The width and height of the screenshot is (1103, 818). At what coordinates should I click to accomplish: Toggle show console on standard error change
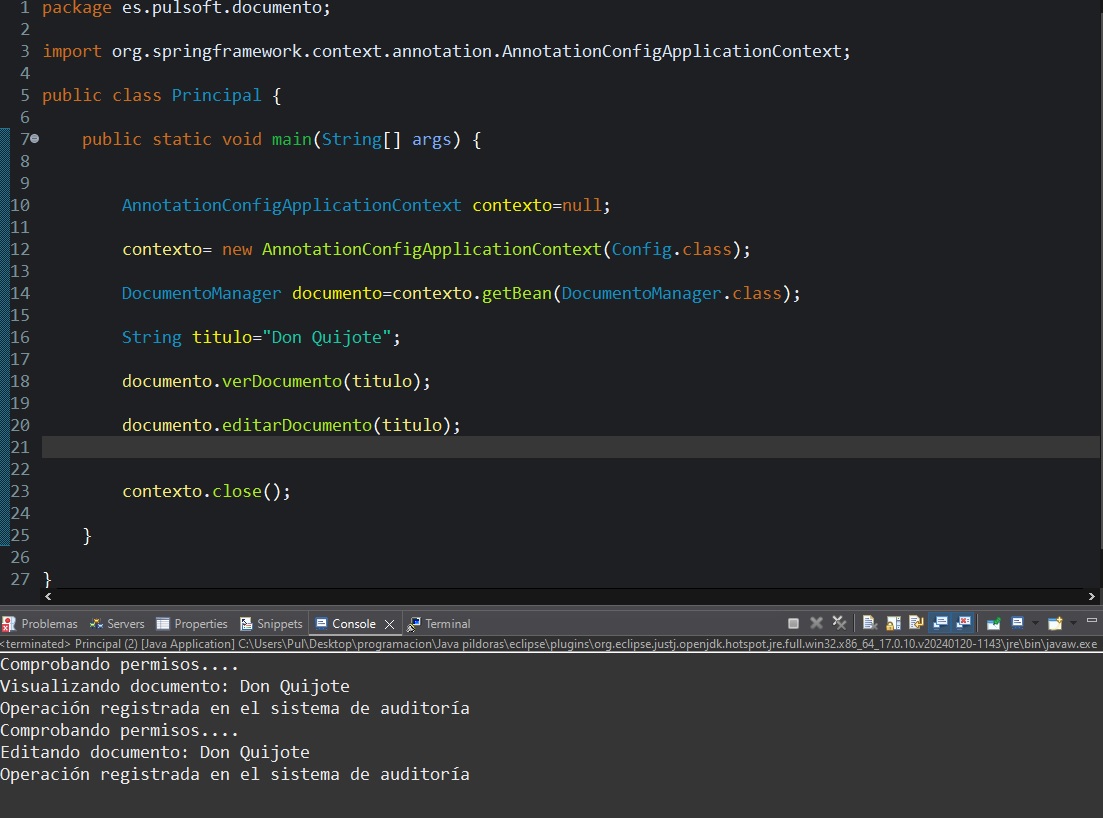click(x=964, y=623)
